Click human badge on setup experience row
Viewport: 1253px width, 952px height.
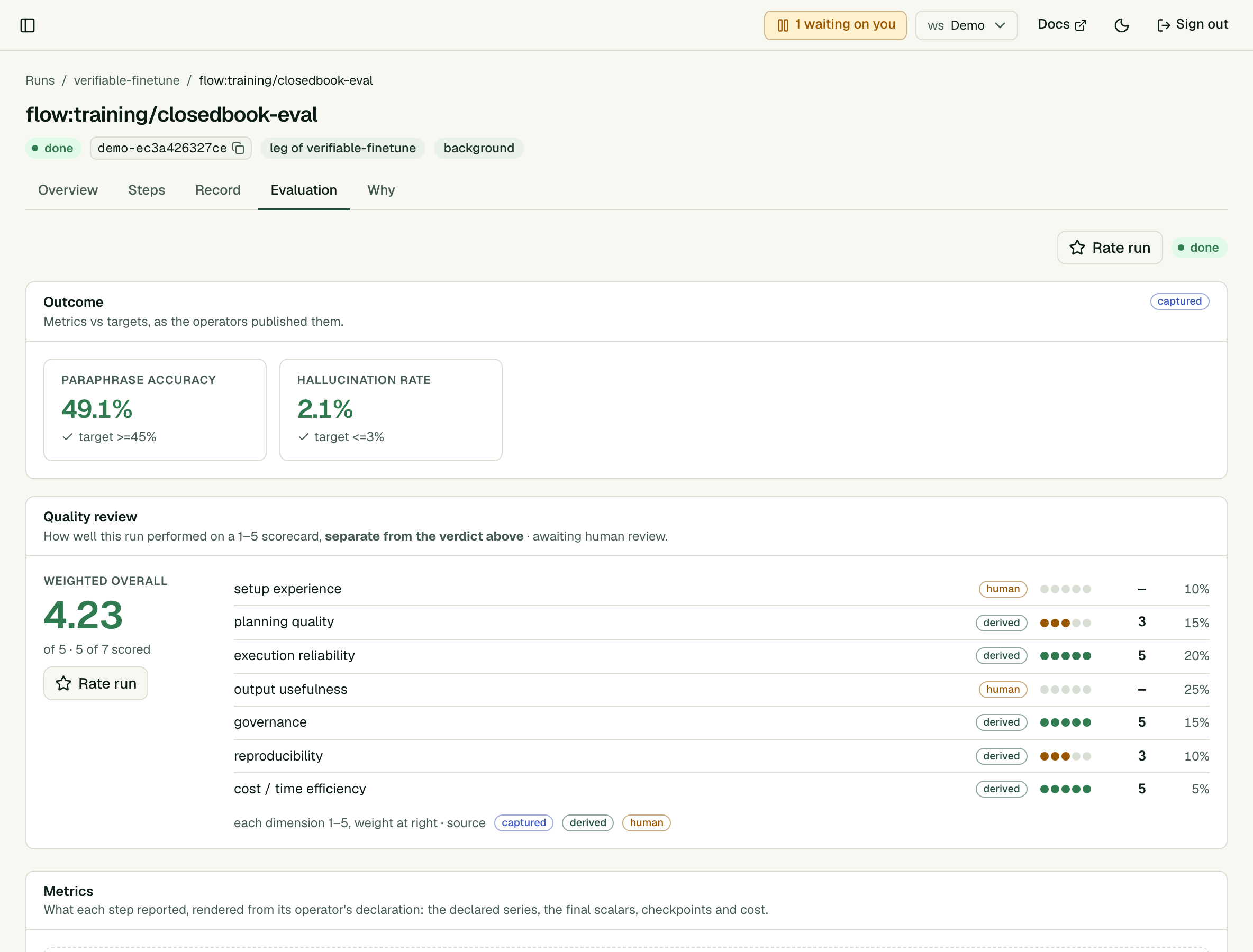(1002, 589)
